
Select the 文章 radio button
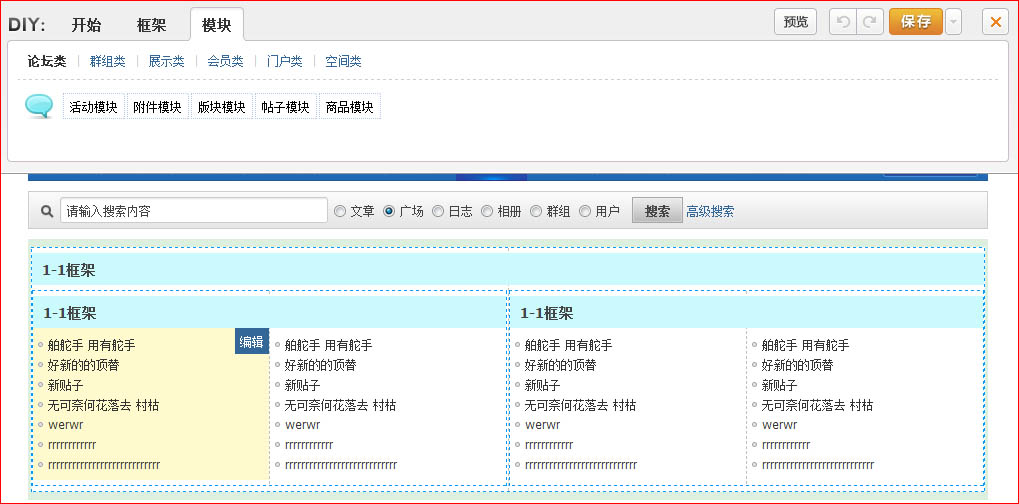coord(340,211)
